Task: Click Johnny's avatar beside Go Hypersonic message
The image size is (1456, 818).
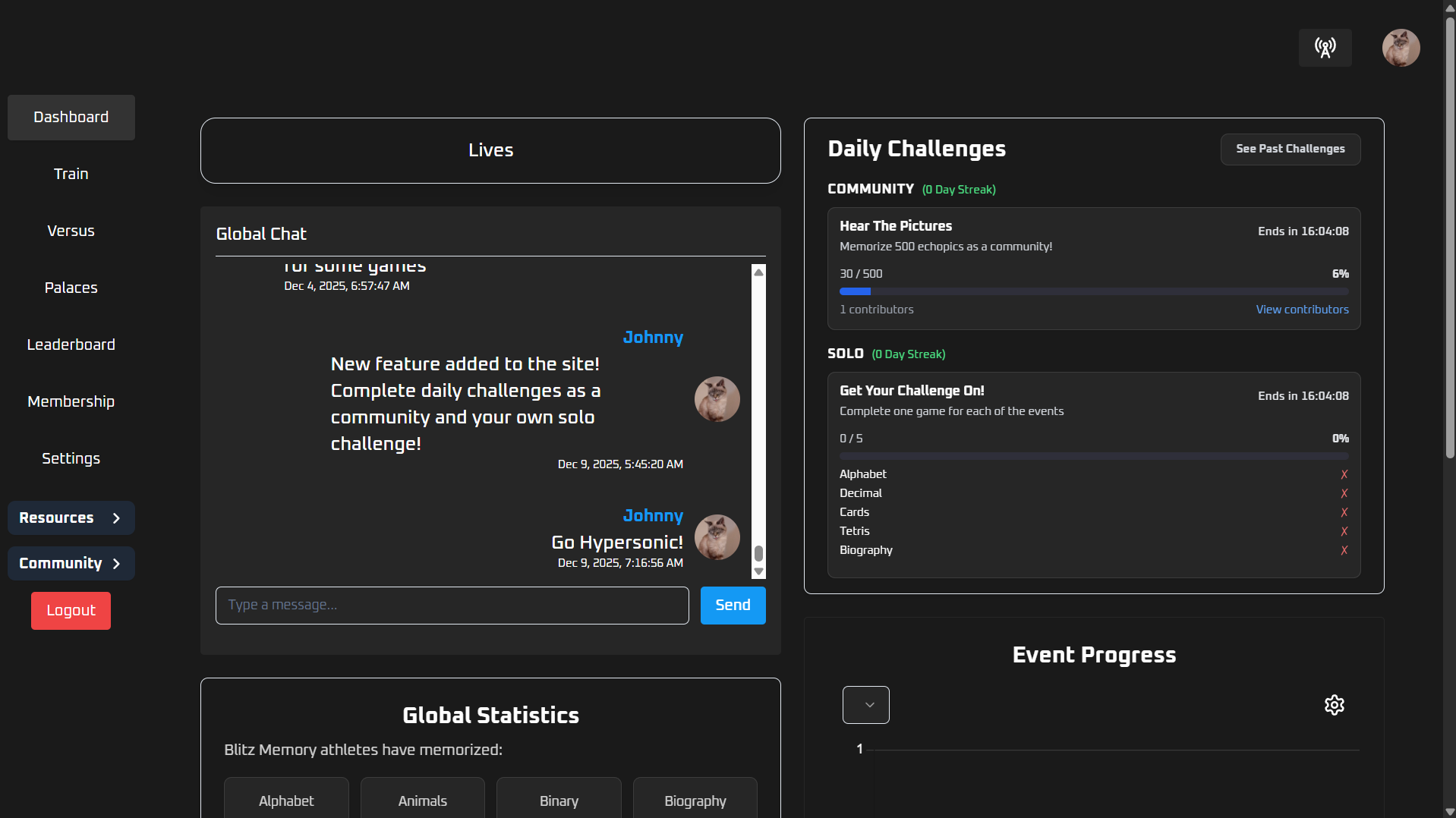Action: tap(717, 537)
